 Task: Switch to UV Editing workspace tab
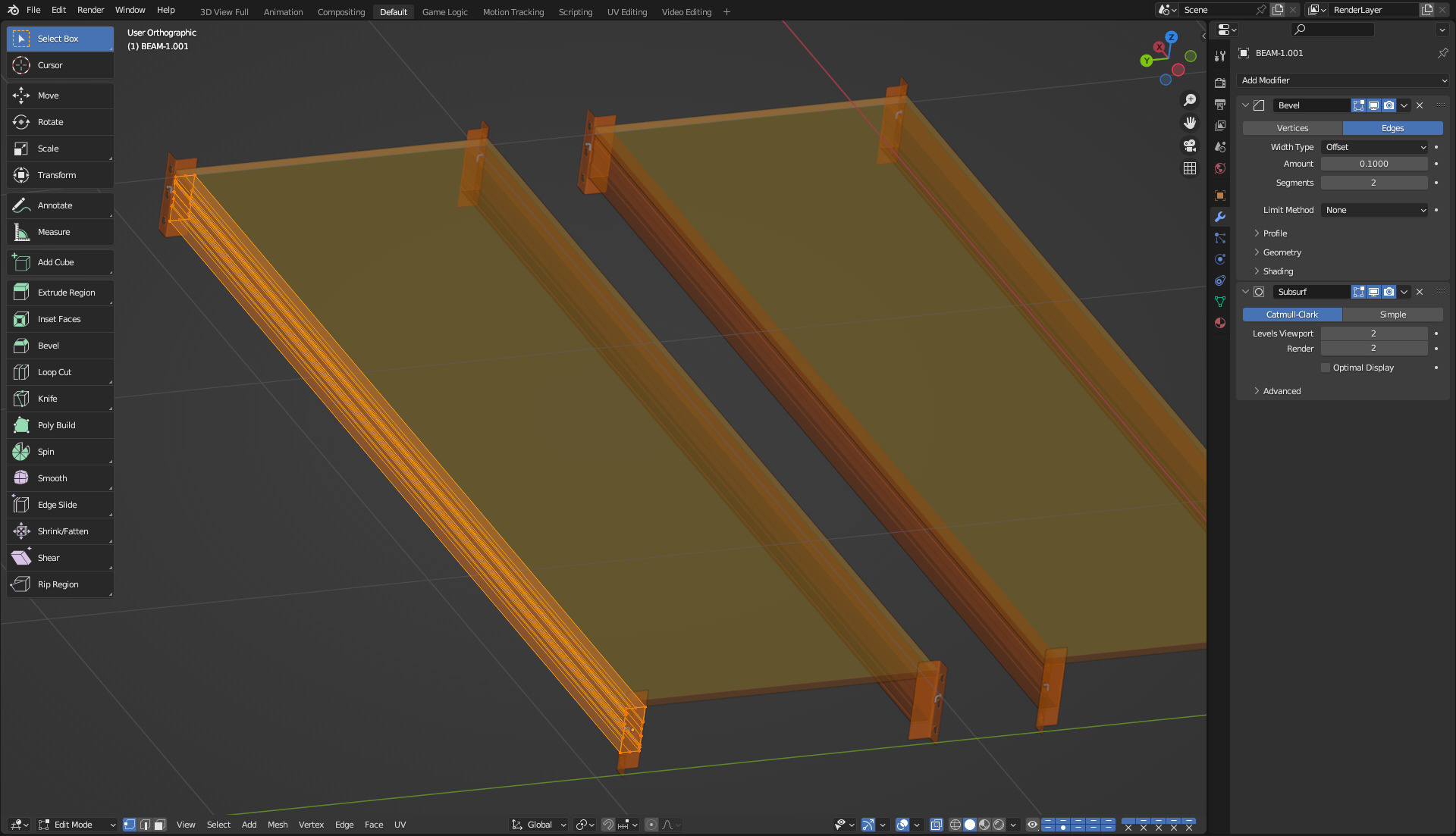[626, 12]
